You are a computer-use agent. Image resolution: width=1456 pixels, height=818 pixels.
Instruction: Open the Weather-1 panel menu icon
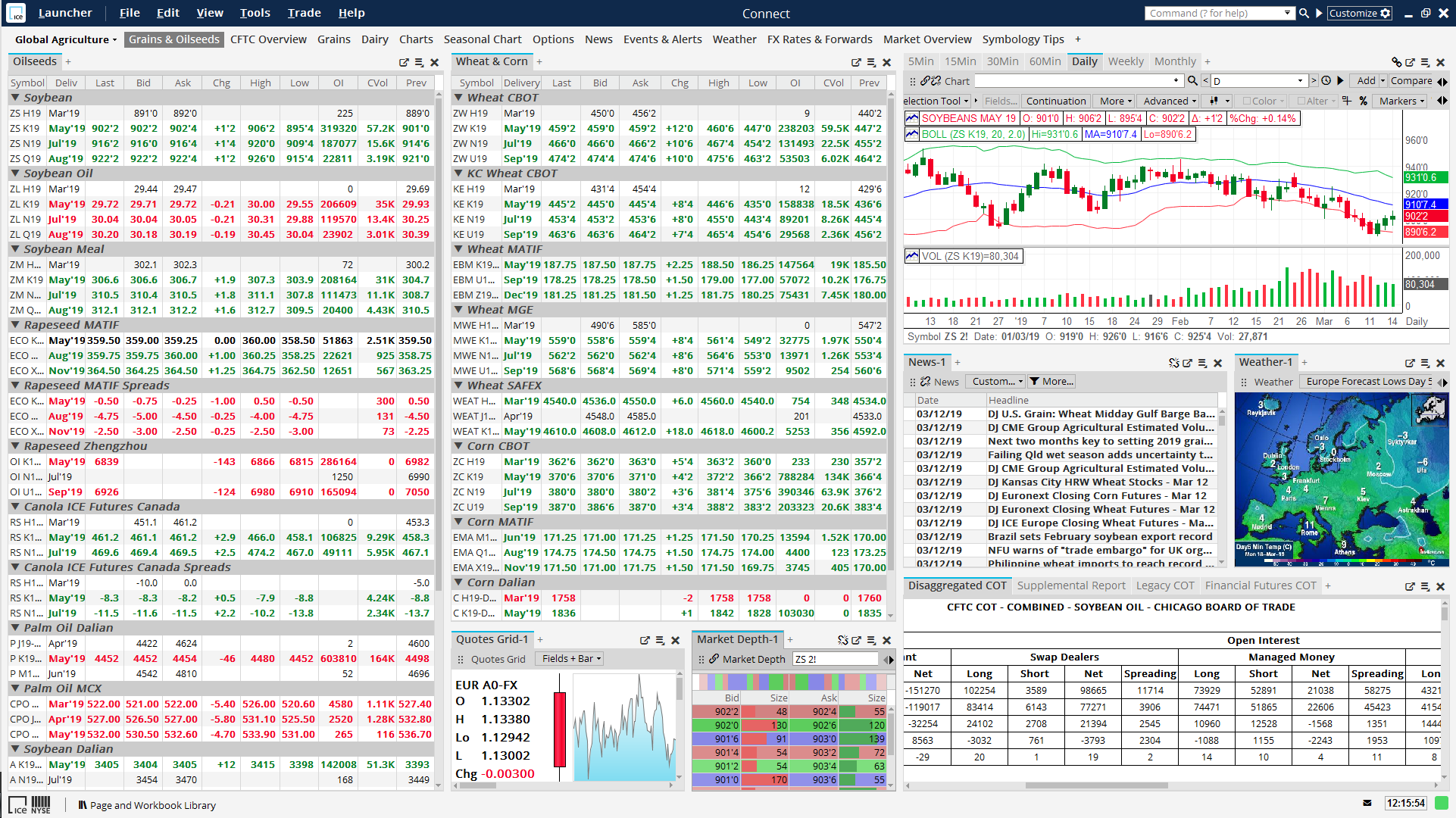tap(1425, 363)
